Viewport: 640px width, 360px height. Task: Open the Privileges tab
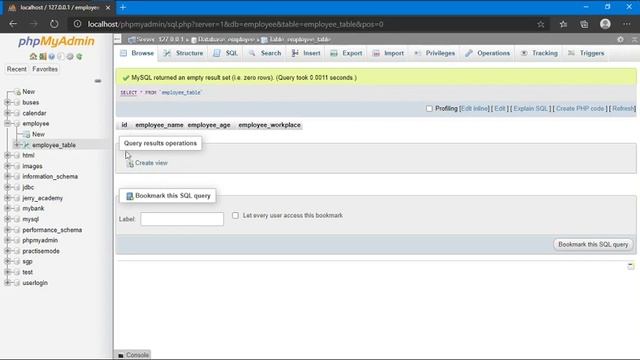pyautogui.click(x=435, y=53)
